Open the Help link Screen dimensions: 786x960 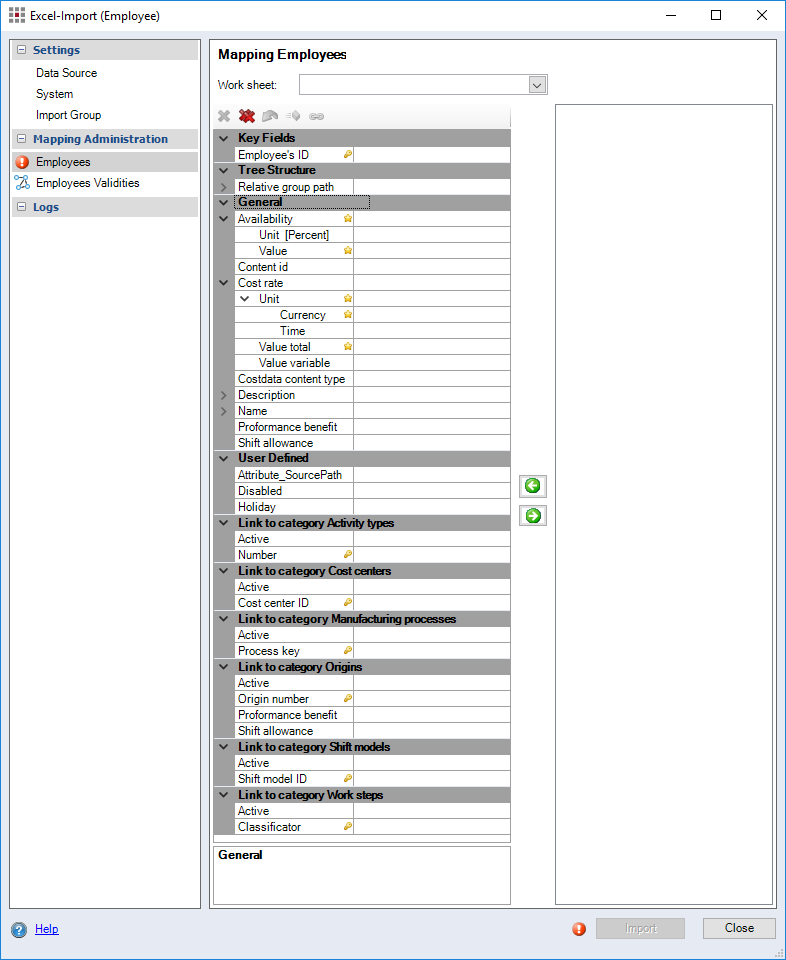pos(46,929)
